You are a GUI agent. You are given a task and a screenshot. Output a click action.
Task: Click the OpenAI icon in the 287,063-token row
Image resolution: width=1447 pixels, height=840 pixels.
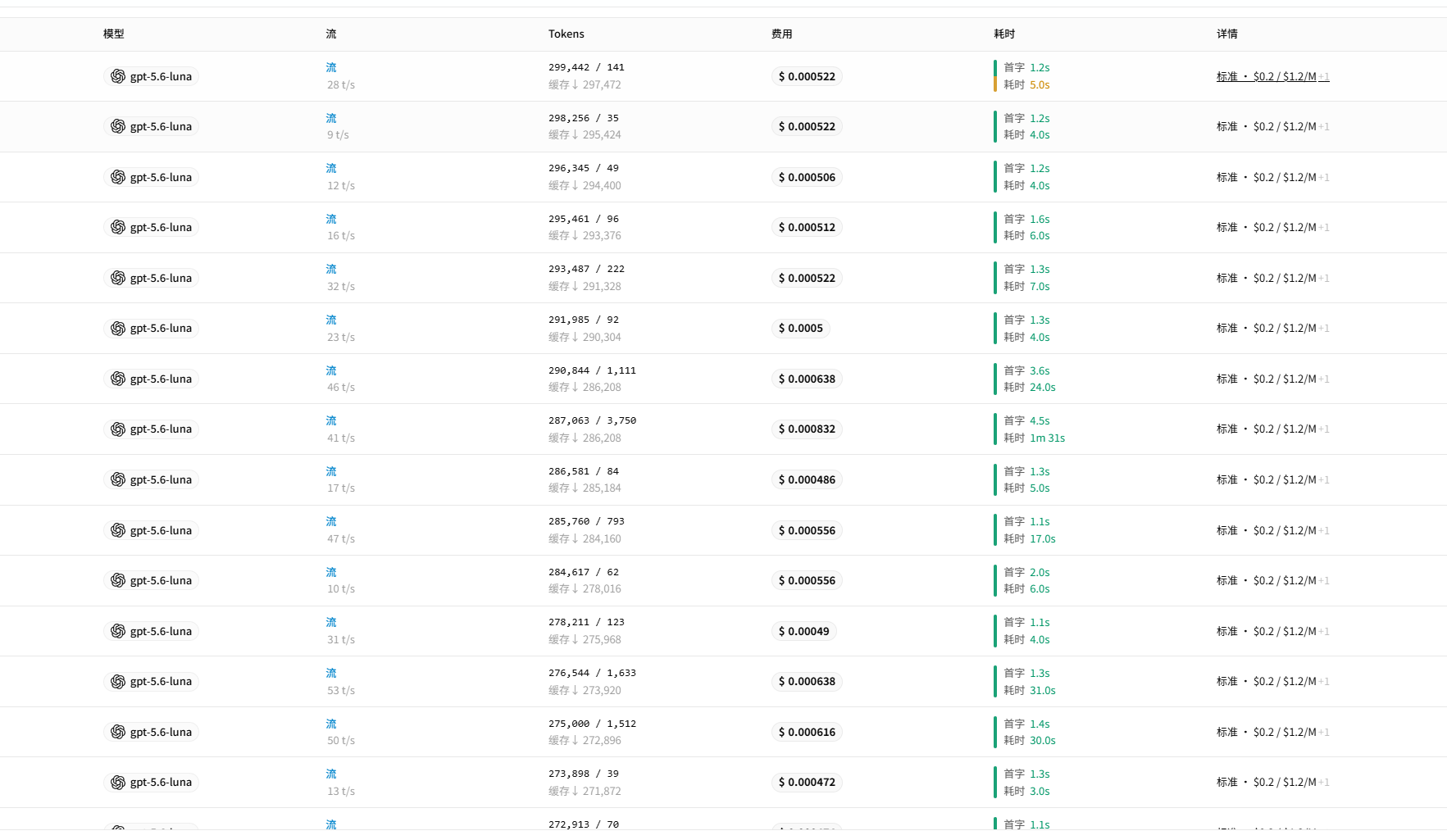click(118, 429)
